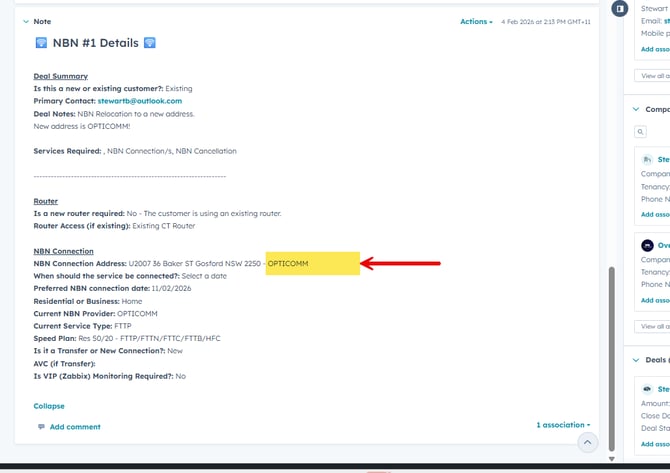The width and height of the screenshot is (670, 473).
Task: Click the search icon in the Companies section
Action: coord(641,131)
